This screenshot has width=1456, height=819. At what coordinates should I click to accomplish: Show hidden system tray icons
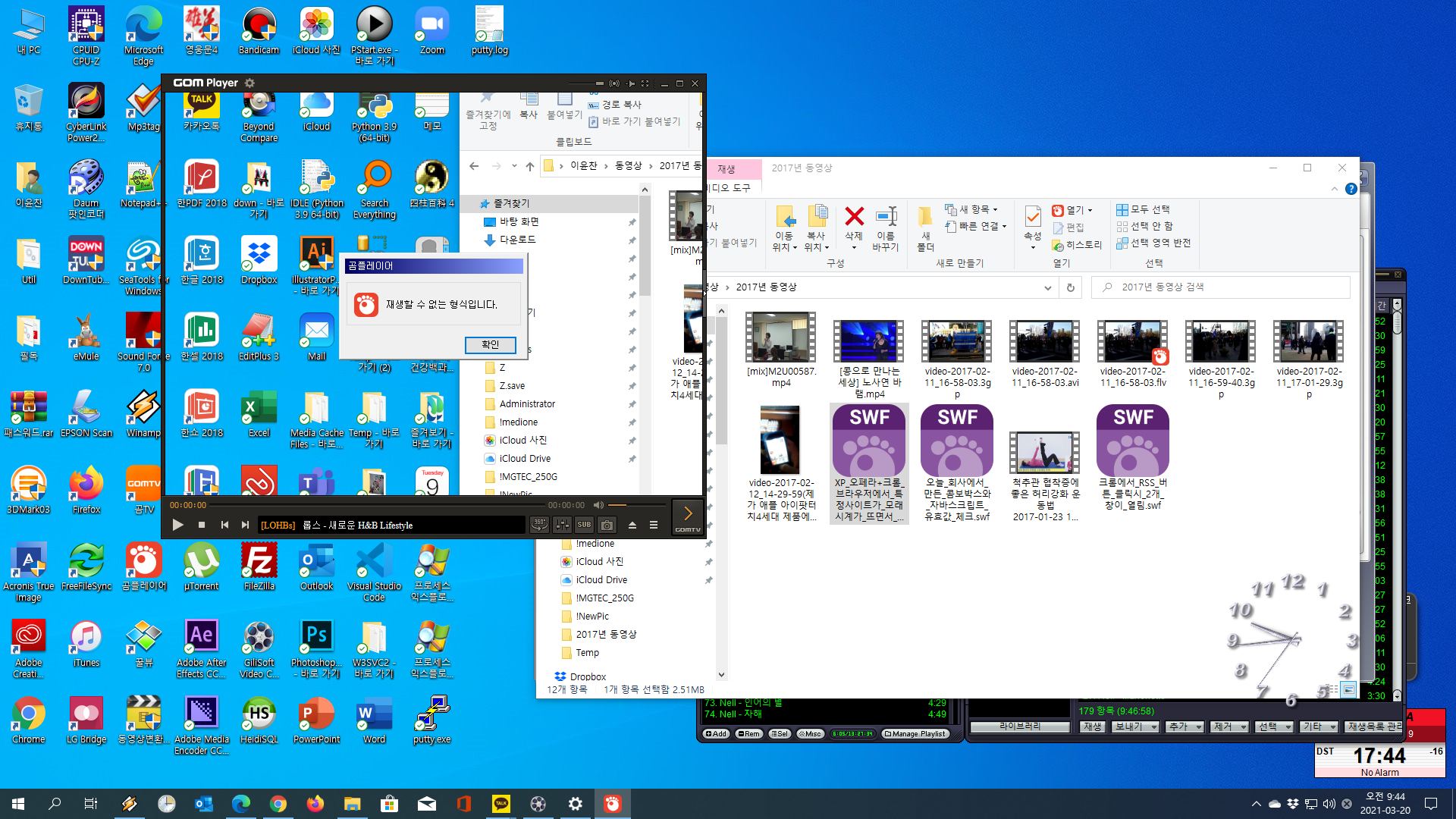pos(1257,804)
